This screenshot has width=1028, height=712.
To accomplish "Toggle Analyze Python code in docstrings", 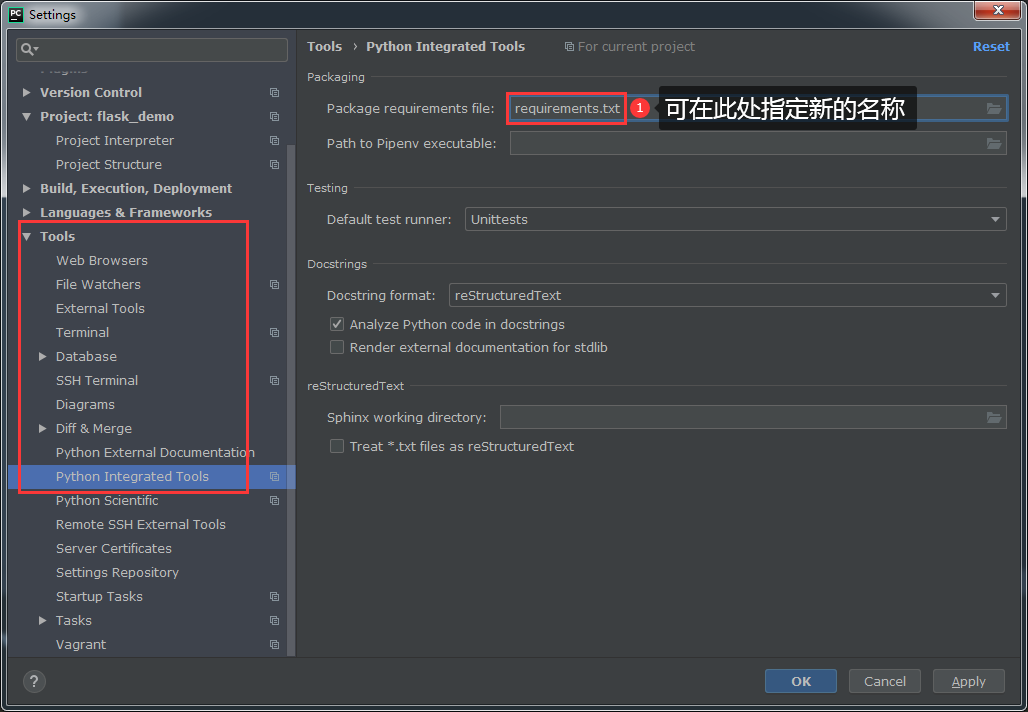I will click(337, 324).
